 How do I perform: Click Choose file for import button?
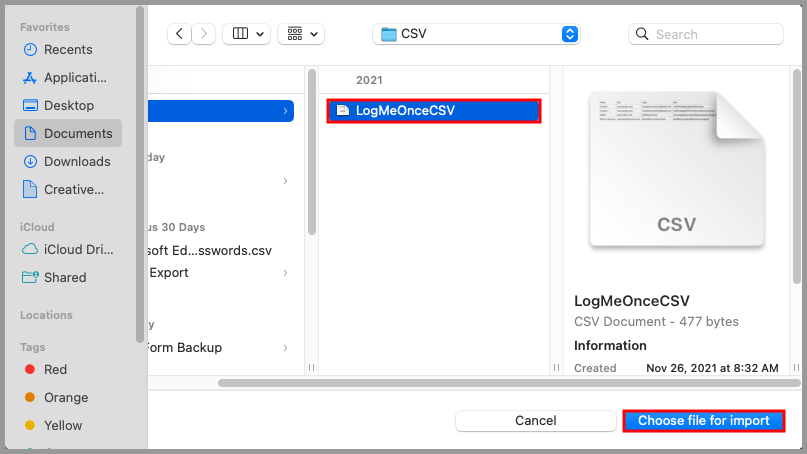703,421
